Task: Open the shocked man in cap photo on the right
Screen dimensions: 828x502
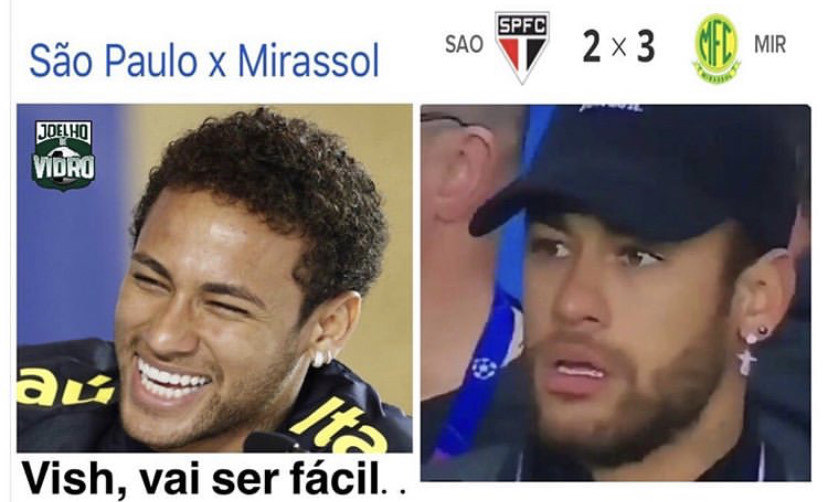Action: coord(615,293)
